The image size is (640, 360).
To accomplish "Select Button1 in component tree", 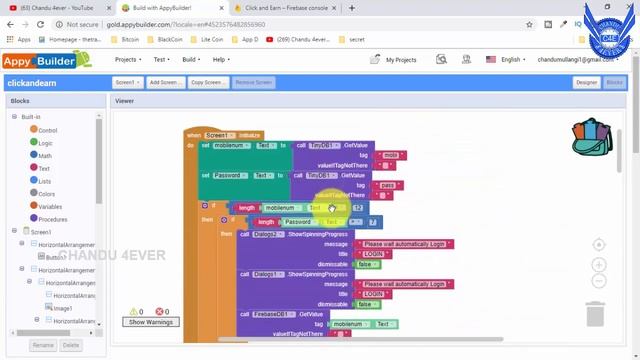I will click(52, 257).
